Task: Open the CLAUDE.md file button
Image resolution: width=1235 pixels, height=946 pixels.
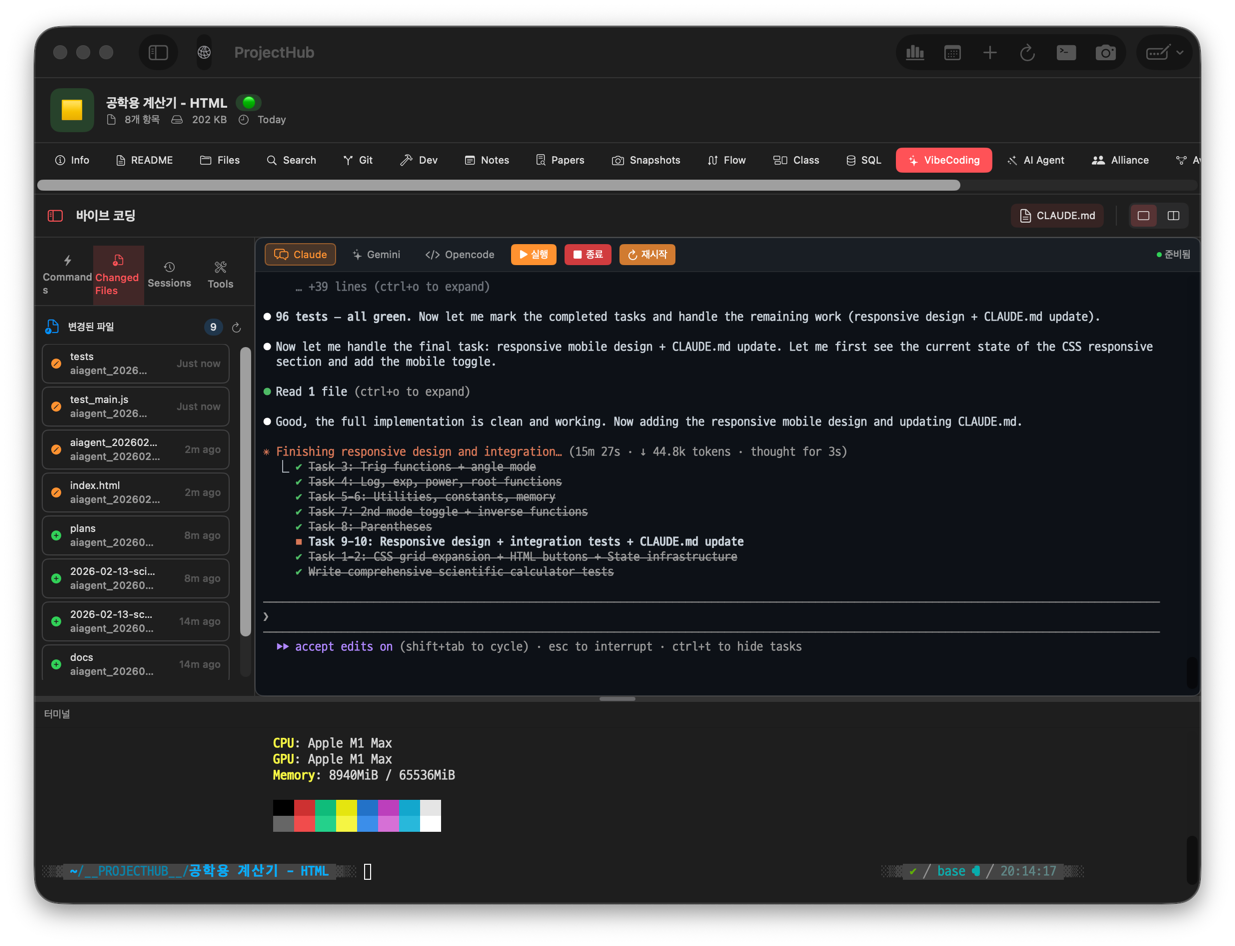Action: click(1057, 216)
